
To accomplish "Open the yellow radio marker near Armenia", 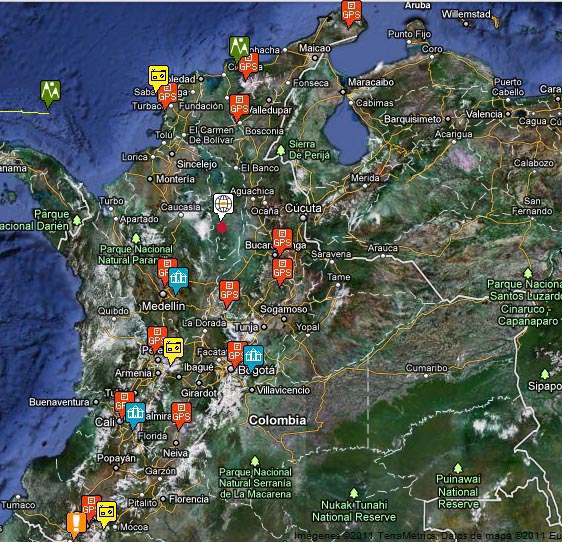I will (x=173, y=351).
